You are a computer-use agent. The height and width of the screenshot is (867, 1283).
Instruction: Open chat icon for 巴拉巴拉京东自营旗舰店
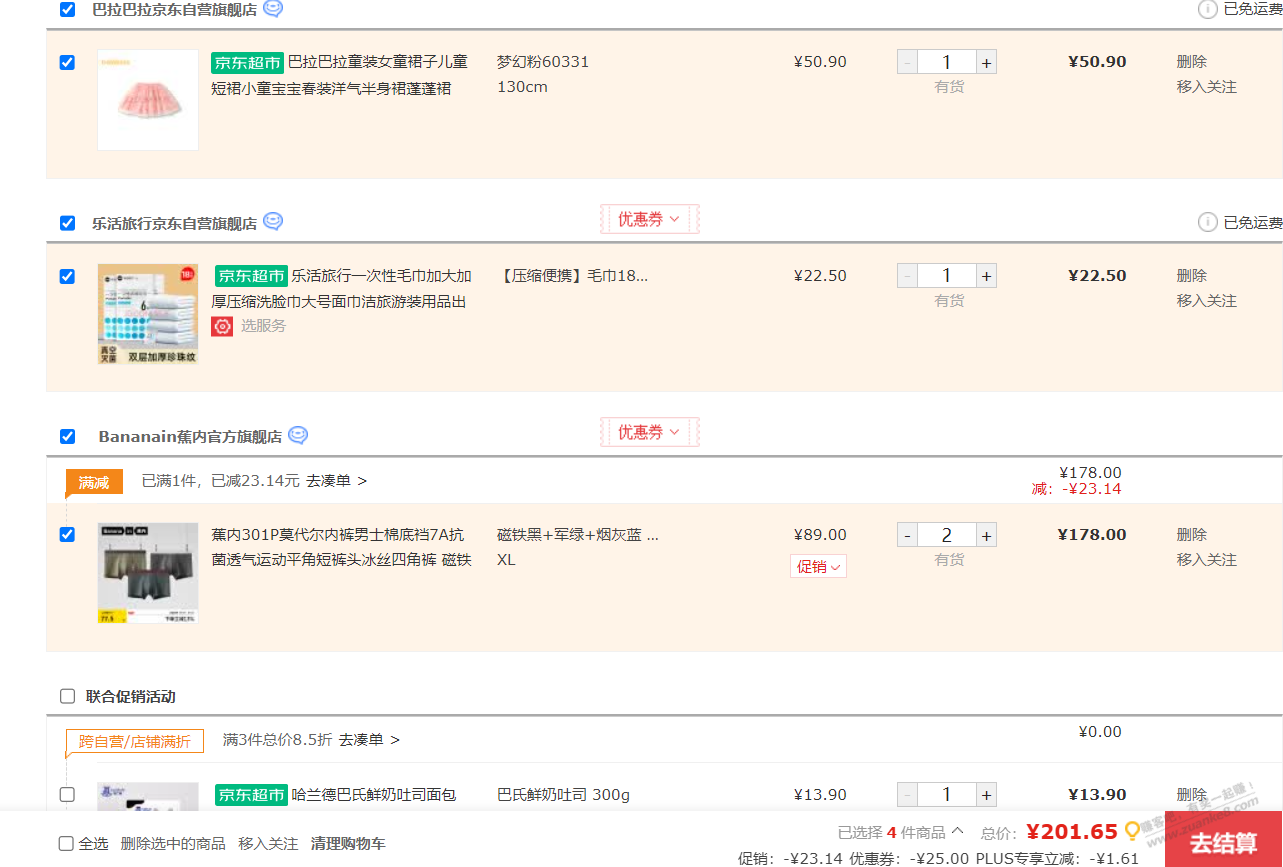[273, 9]
